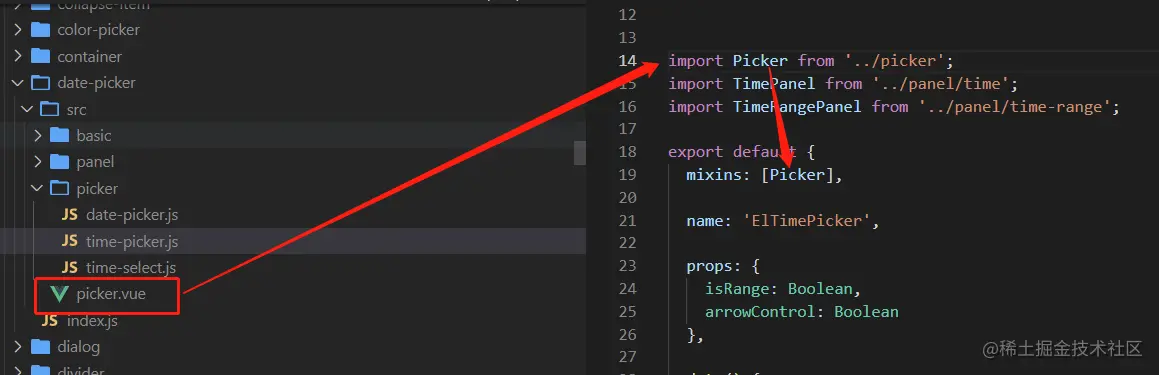
Task: Click the color-picker folder icon
Action: coord(40,30)
